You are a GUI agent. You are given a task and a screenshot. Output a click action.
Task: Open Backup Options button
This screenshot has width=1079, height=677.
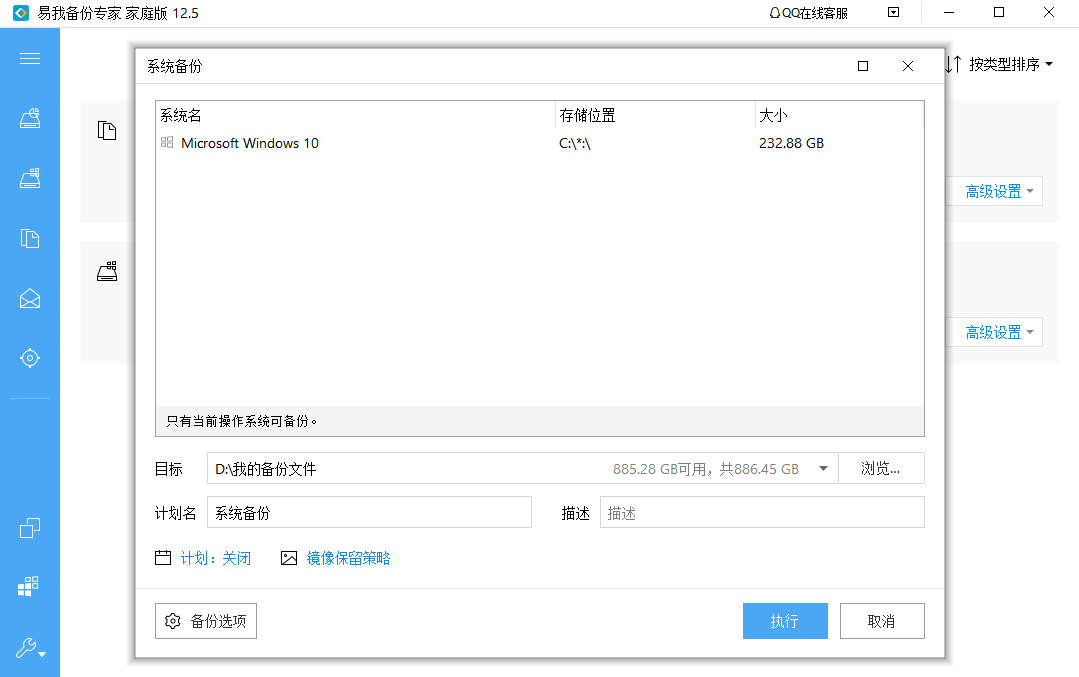[207, 621]
